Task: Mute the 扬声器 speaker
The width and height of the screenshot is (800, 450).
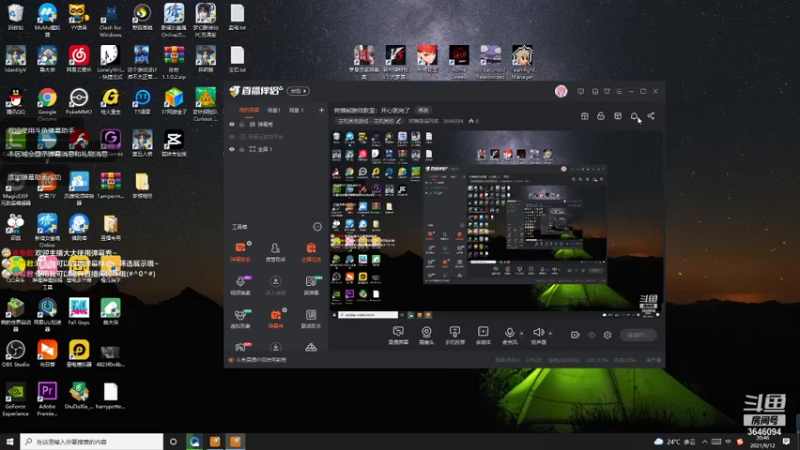Action: [x=538, y=335]
